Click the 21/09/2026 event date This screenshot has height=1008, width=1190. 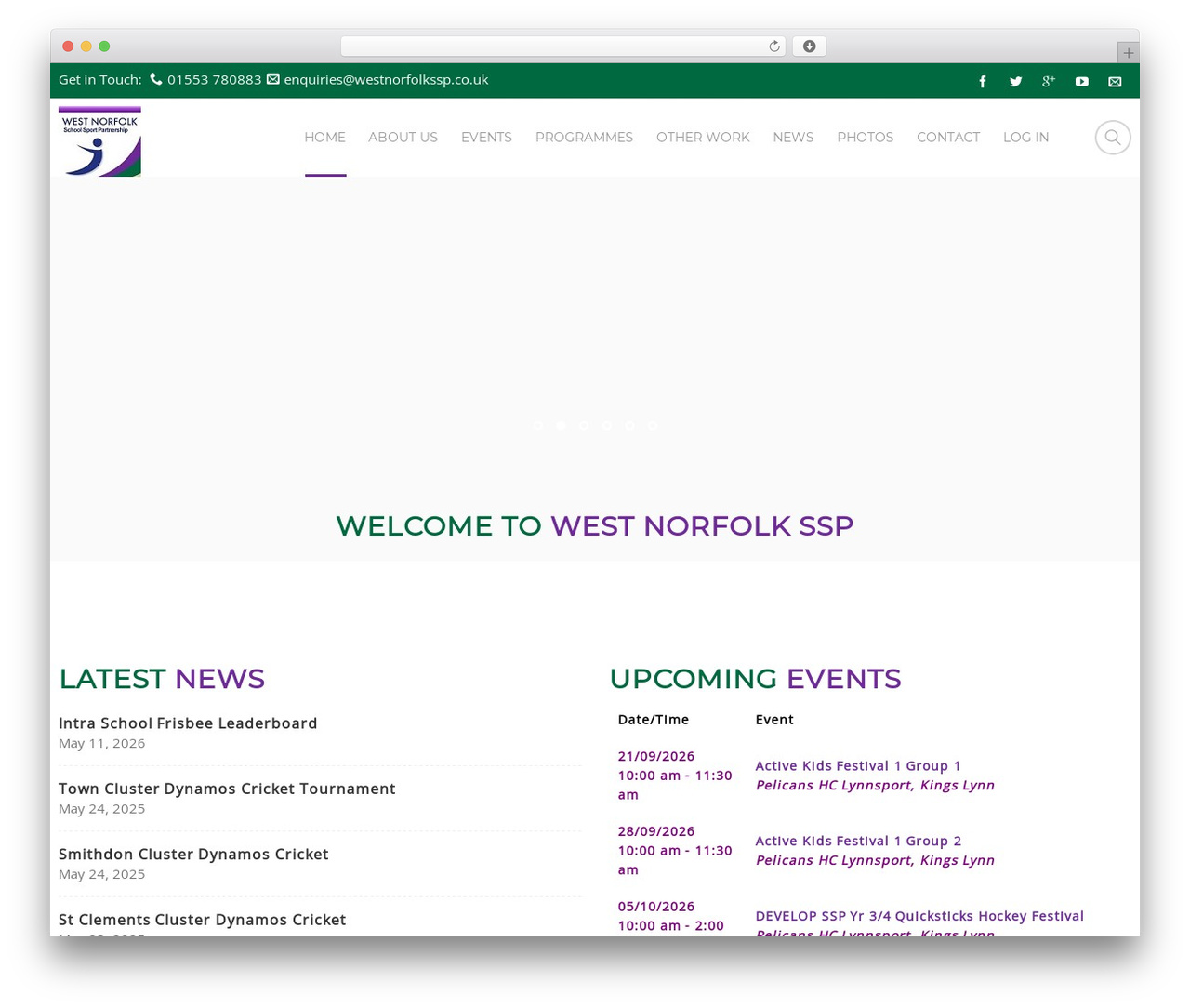pyautogui.click(x=656, y=757)
